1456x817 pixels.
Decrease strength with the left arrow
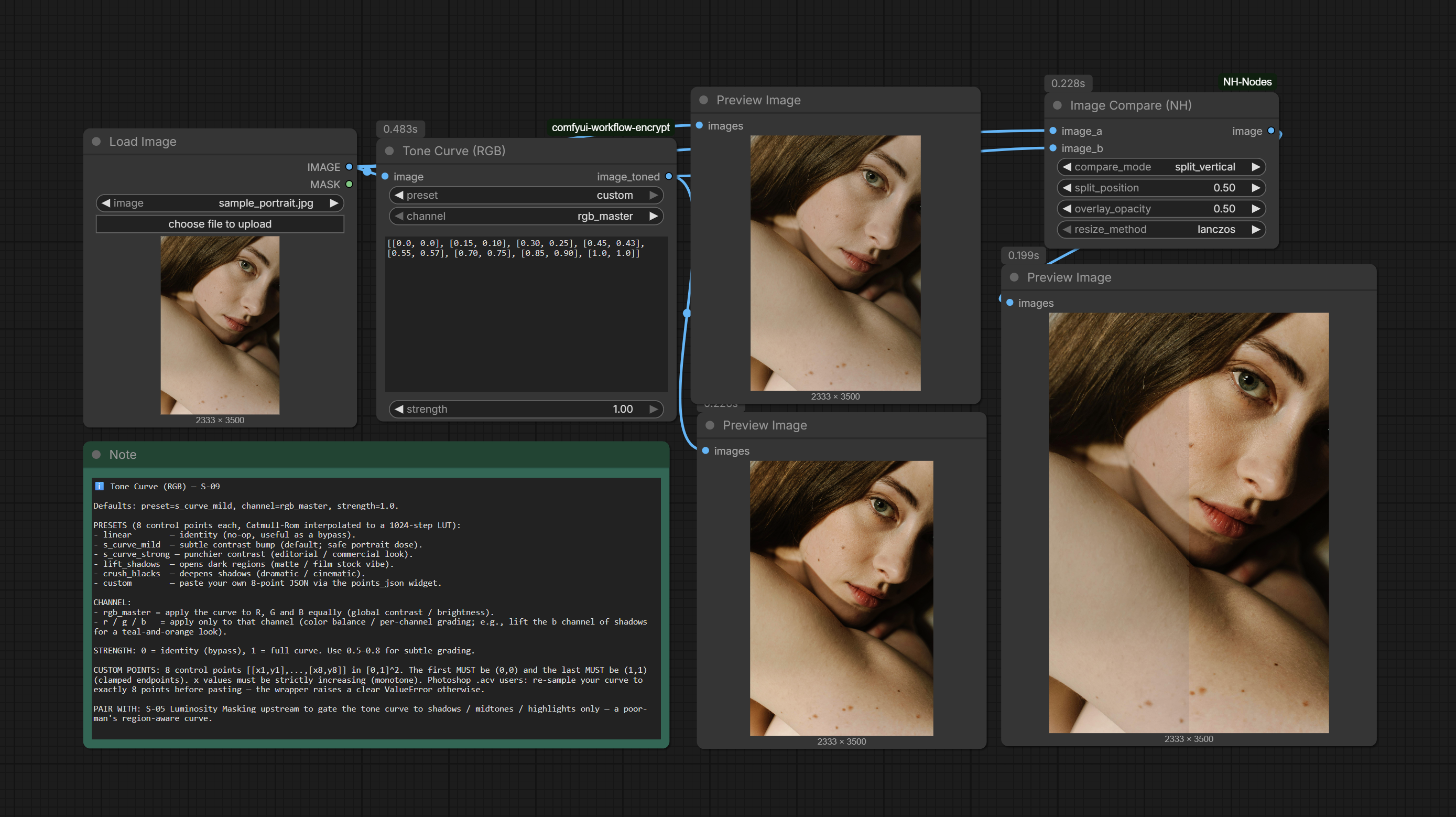click(399, 409)
